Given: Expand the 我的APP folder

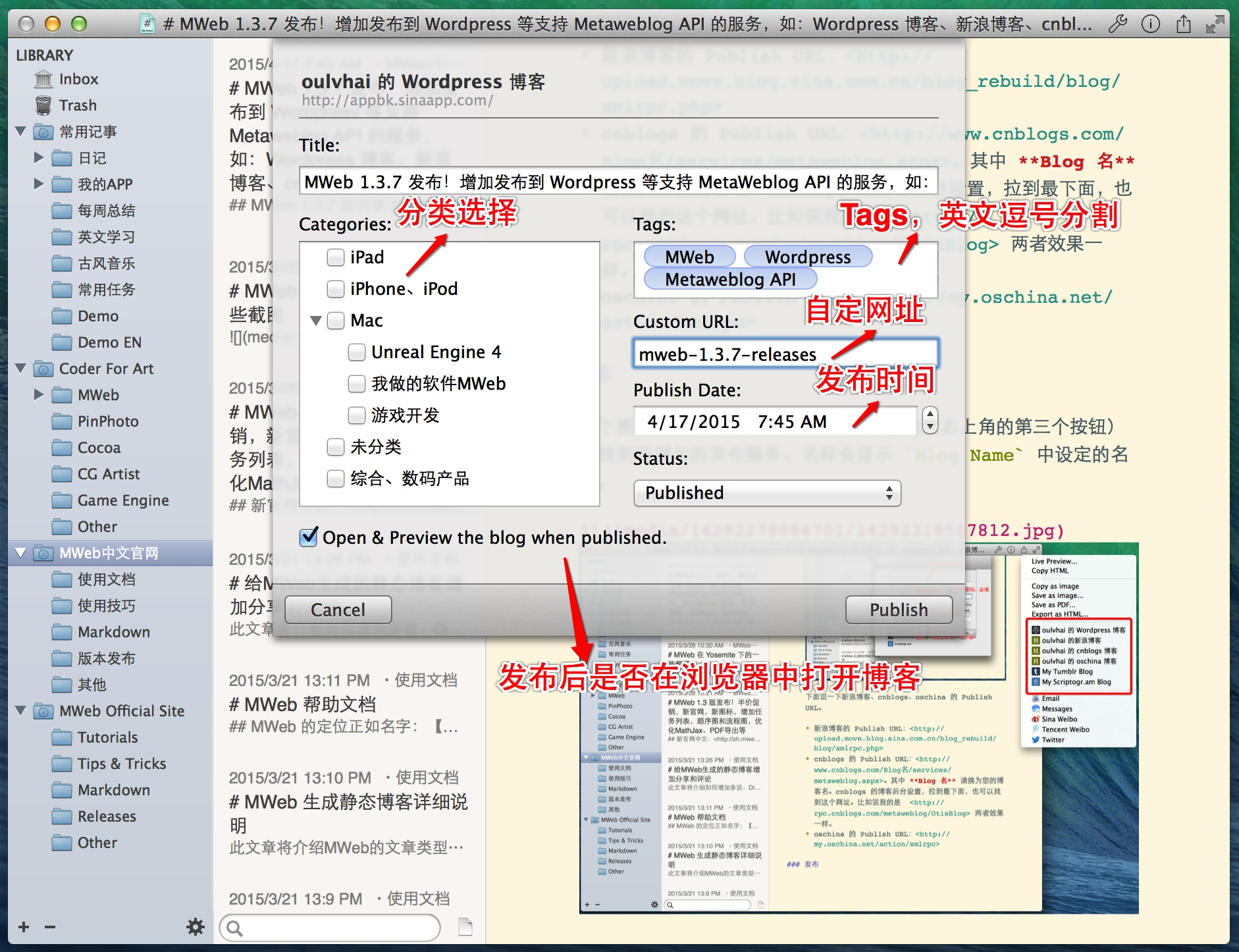Looking at the screenshot, I should (x=39, y=184).
